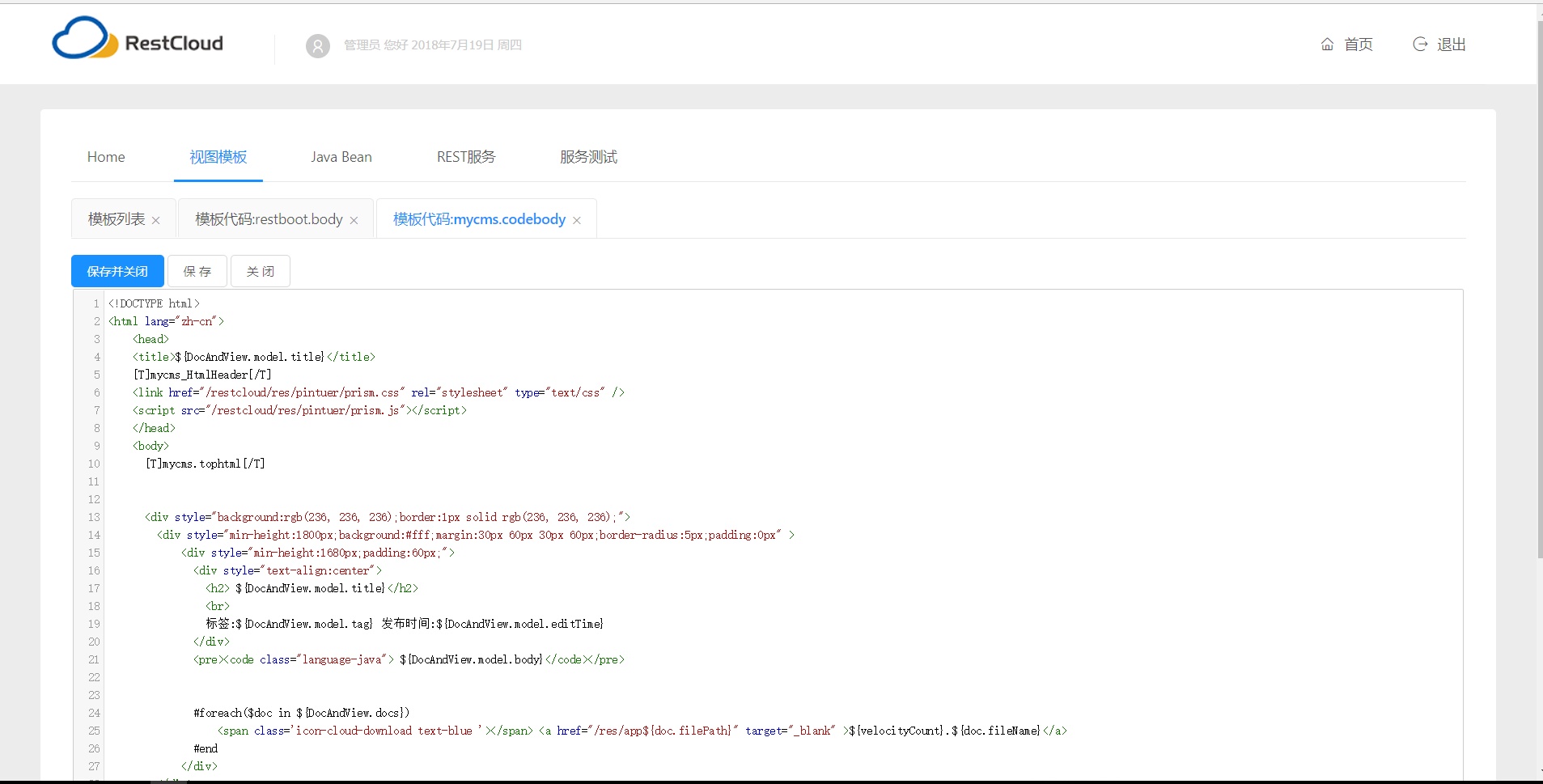Click line number 10 in the code editor
1543x784 pixels.
92,463
